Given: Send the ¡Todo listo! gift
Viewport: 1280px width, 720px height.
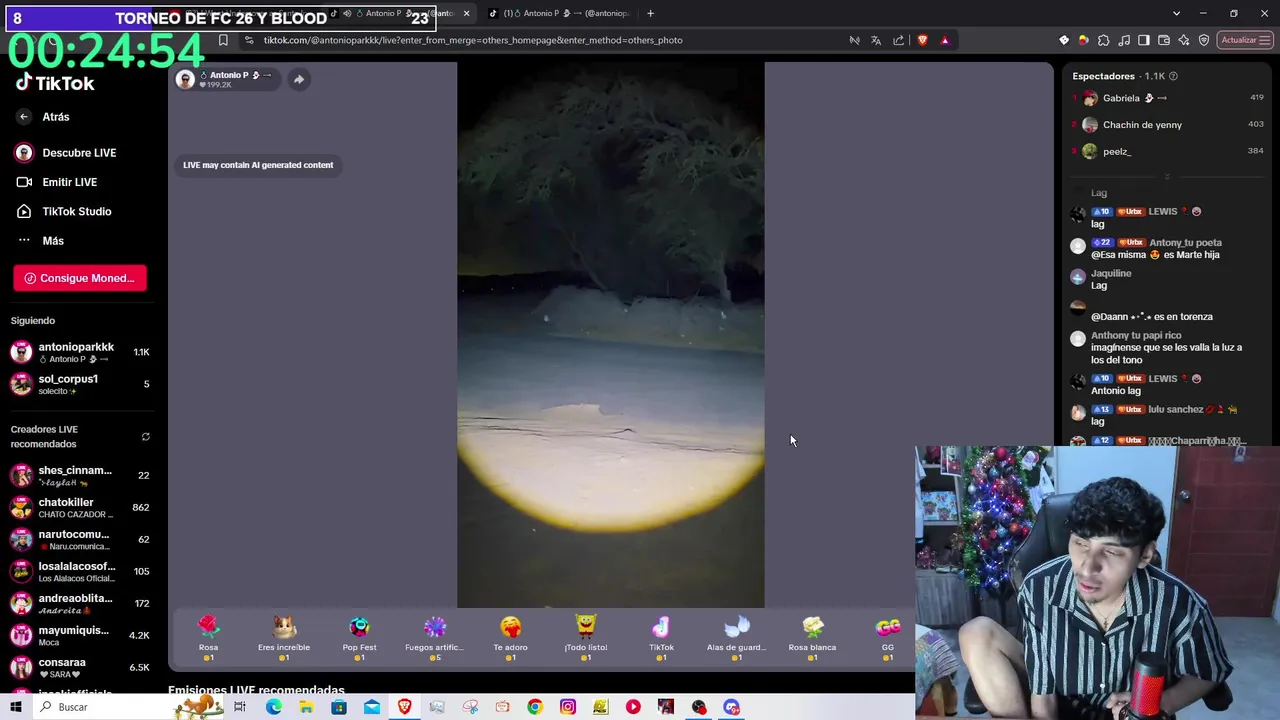Looking at the screenshot, I should coord(586,638).
